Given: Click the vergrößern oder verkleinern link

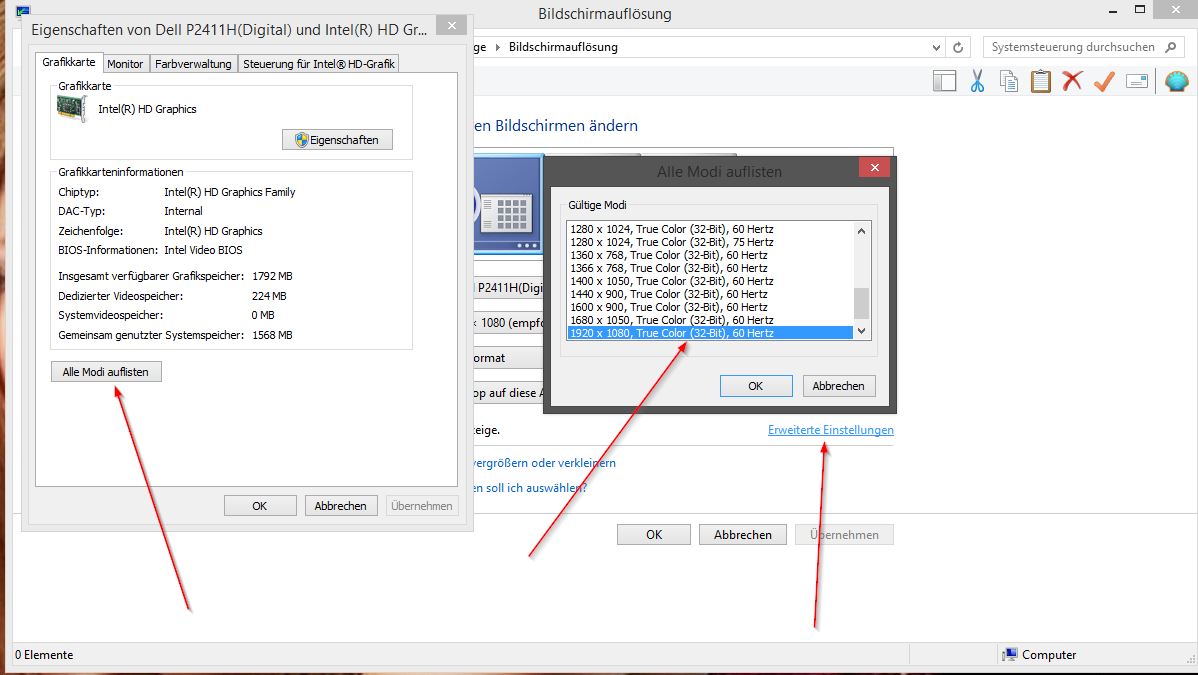Looking at the screenshot, I should tap(545, 463).
